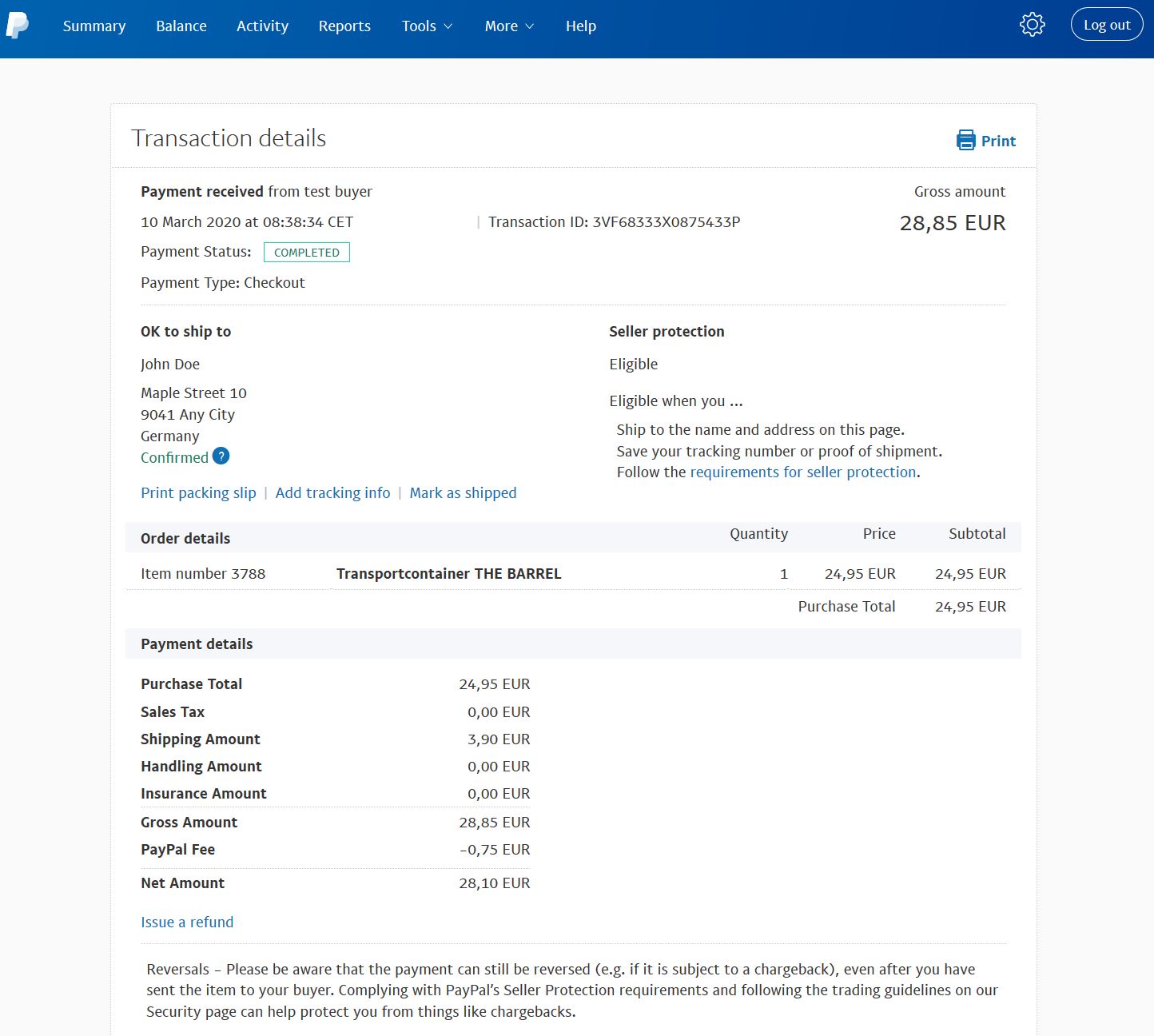This screenshot has width=1154, height=1036.
Task: Open requirements for seller protection link
Action: pos(802,472)
